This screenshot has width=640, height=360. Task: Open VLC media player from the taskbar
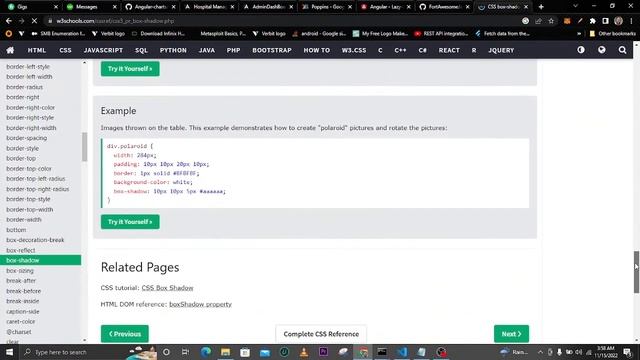pos(304,352)
